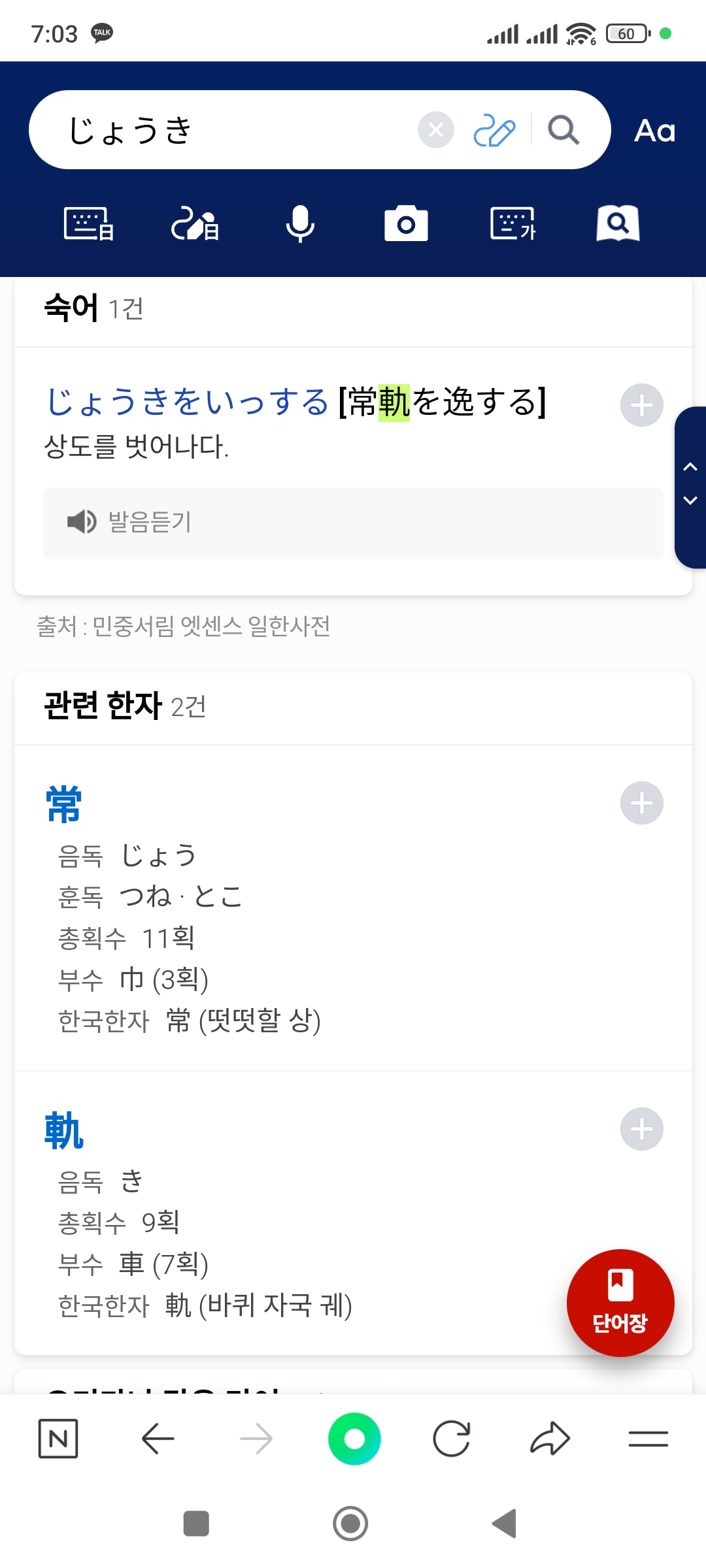
Task: Open the 常 kanji entry
Action: [63, 804]
